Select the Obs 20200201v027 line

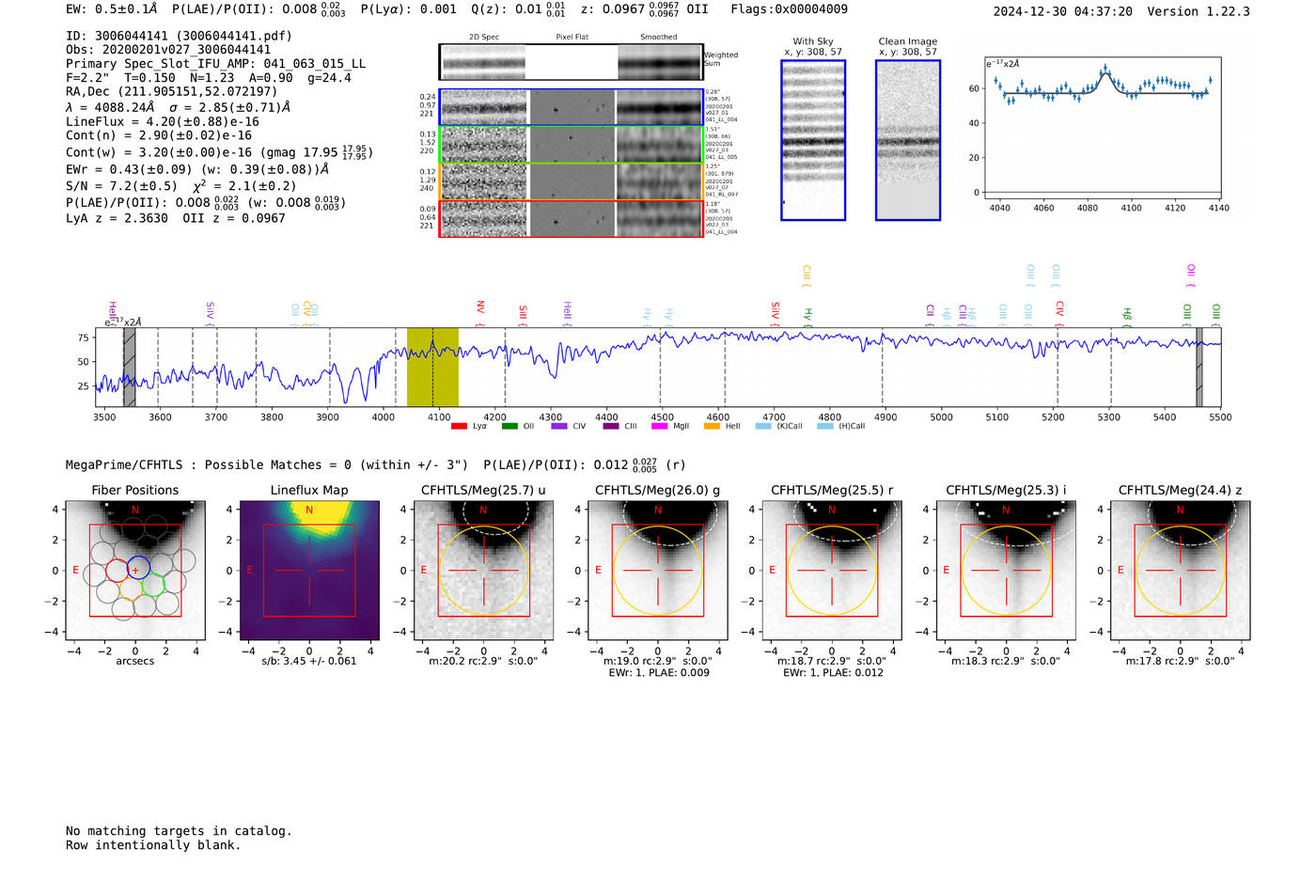pyautogui.click(x=168, y=50)
